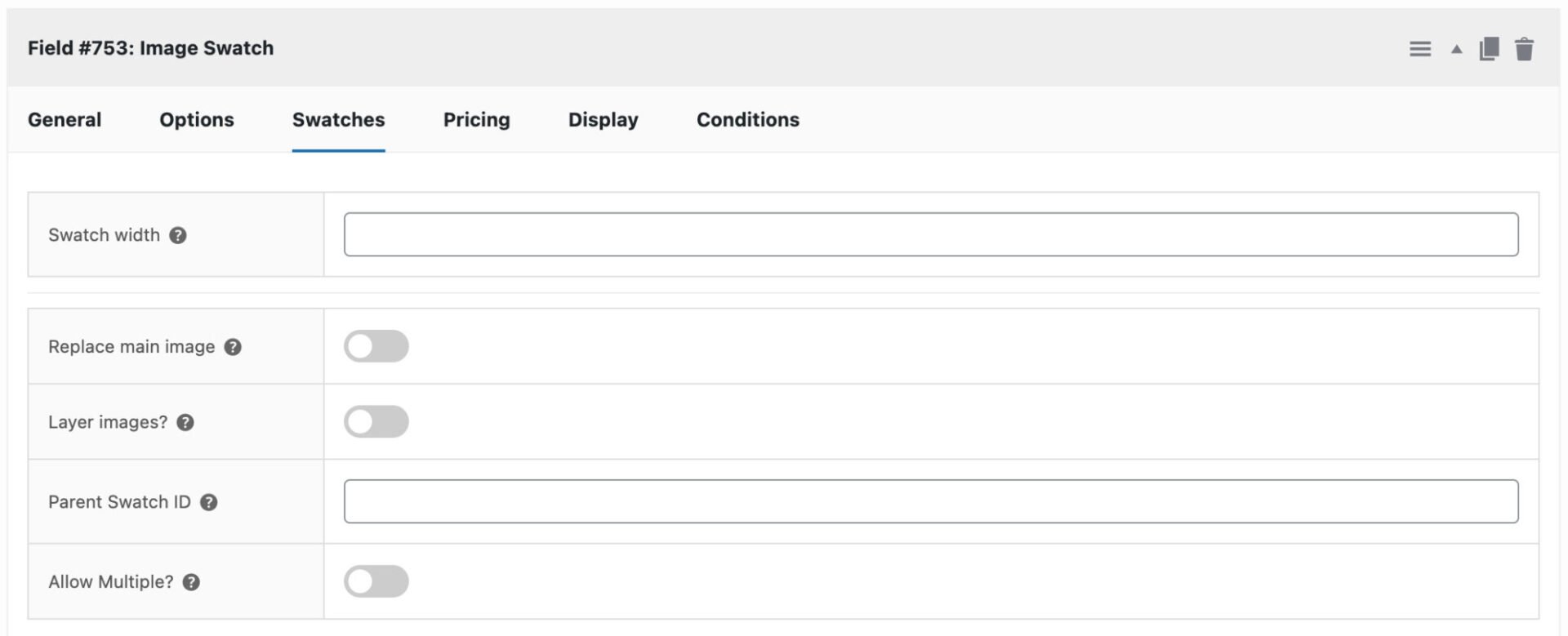Image resolution: width=1568 pixels, height=636 pixels.
Task: Delete the field with the trash icon
Action: click(x=1524, y=49)
